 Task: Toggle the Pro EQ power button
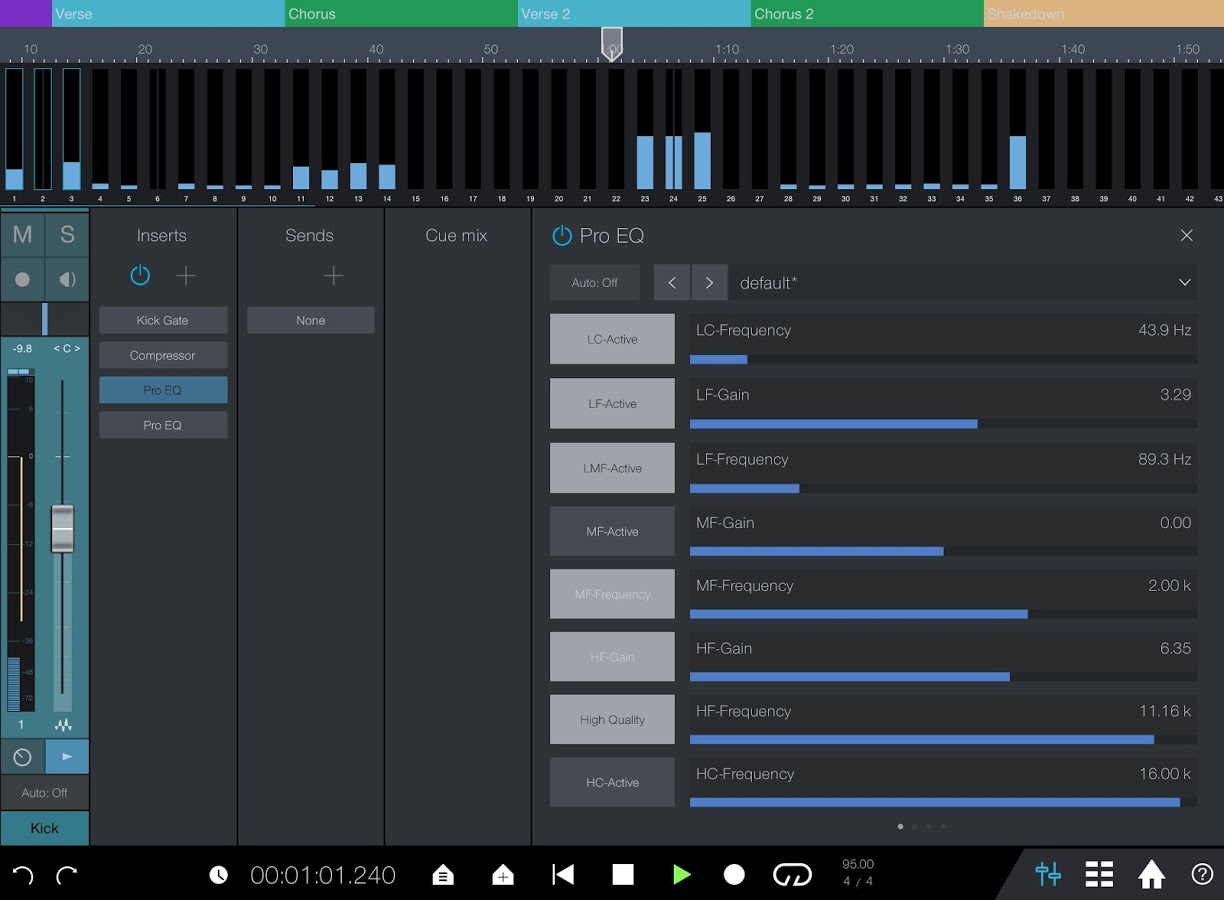tap(561, 235)
